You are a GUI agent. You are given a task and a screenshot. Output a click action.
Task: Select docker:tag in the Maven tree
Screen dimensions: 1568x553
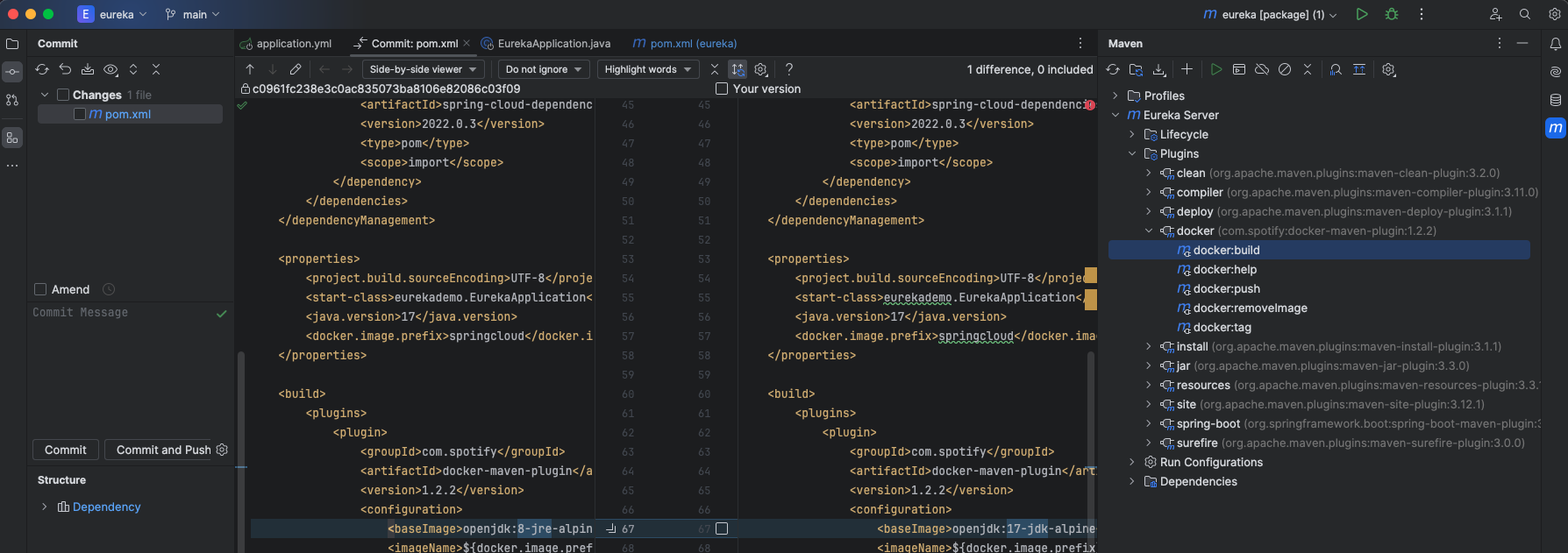pos(1222,327)
